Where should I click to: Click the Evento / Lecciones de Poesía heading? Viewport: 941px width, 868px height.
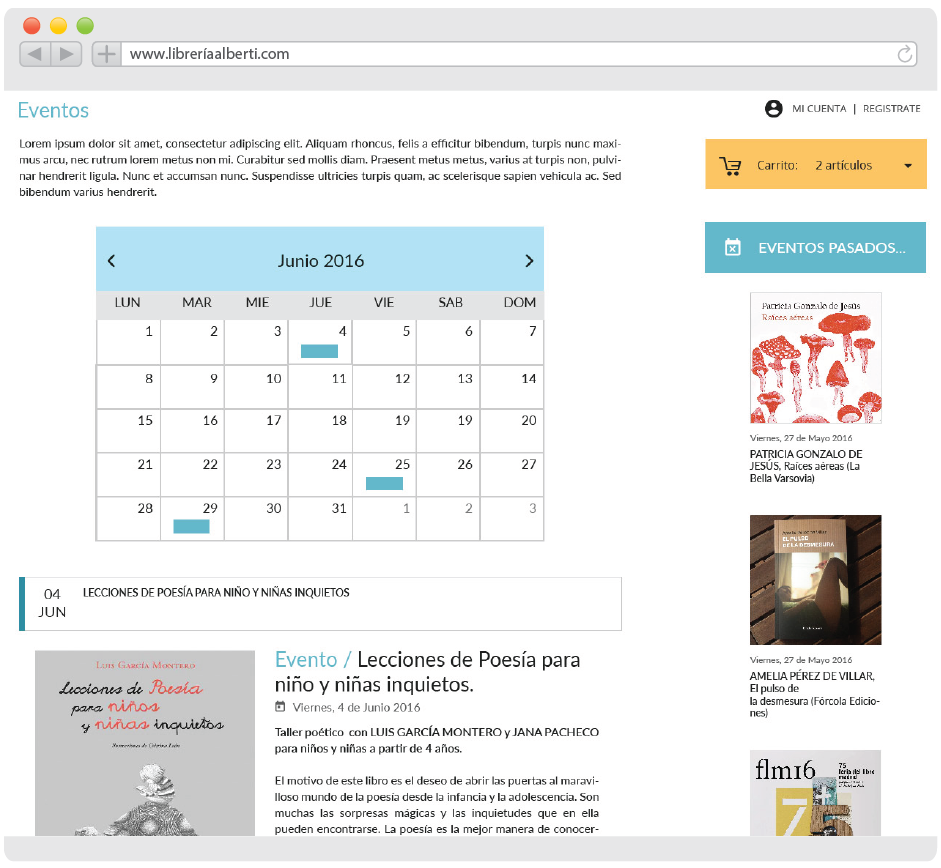pos(427,672)
